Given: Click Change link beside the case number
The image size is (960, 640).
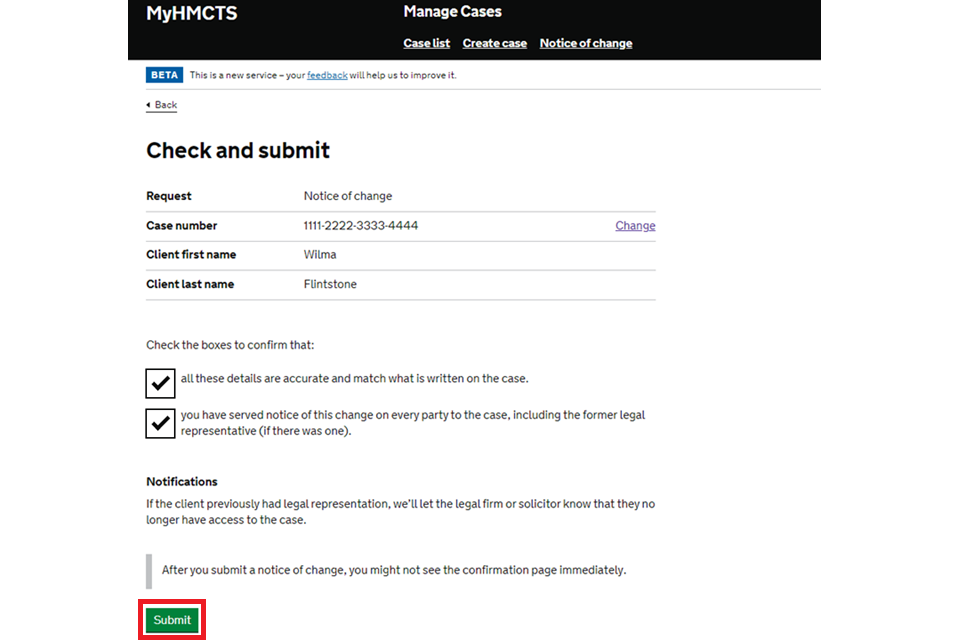Looking at the screenshot, I should pyautogui.click(x=635, y=226).
